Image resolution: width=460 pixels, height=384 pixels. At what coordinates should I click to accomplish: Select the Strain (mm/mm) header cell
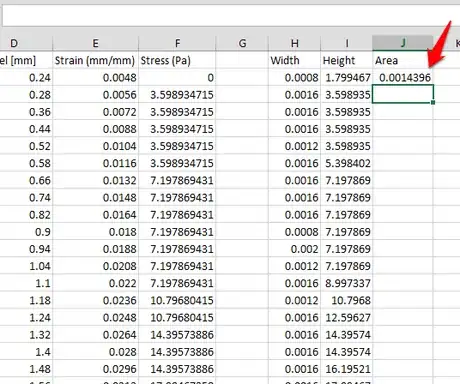click(x=95, y=60)
